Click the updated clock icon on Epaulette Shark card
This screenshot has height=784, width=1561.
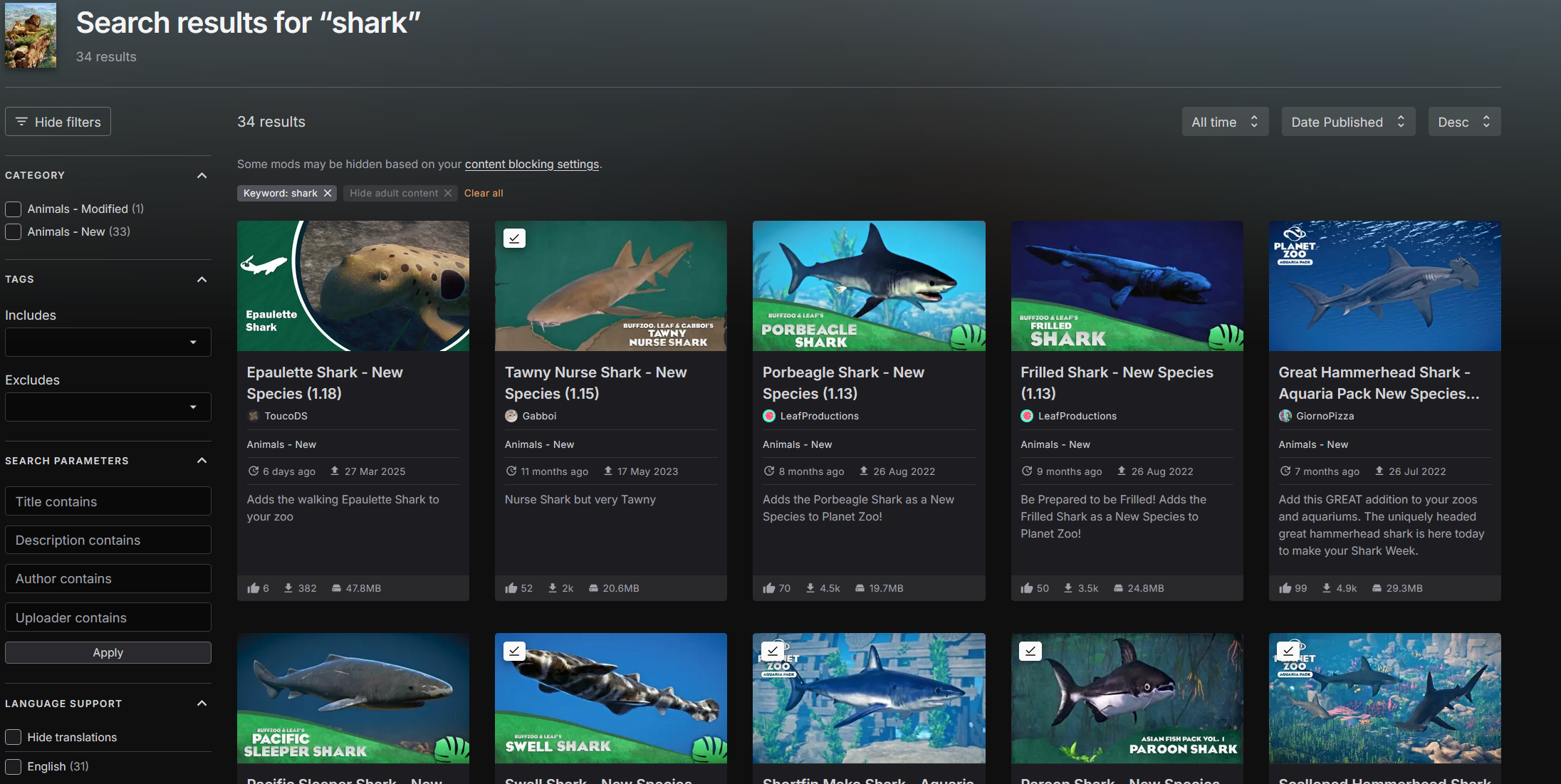pyautogui.click(x=253, y=471)
